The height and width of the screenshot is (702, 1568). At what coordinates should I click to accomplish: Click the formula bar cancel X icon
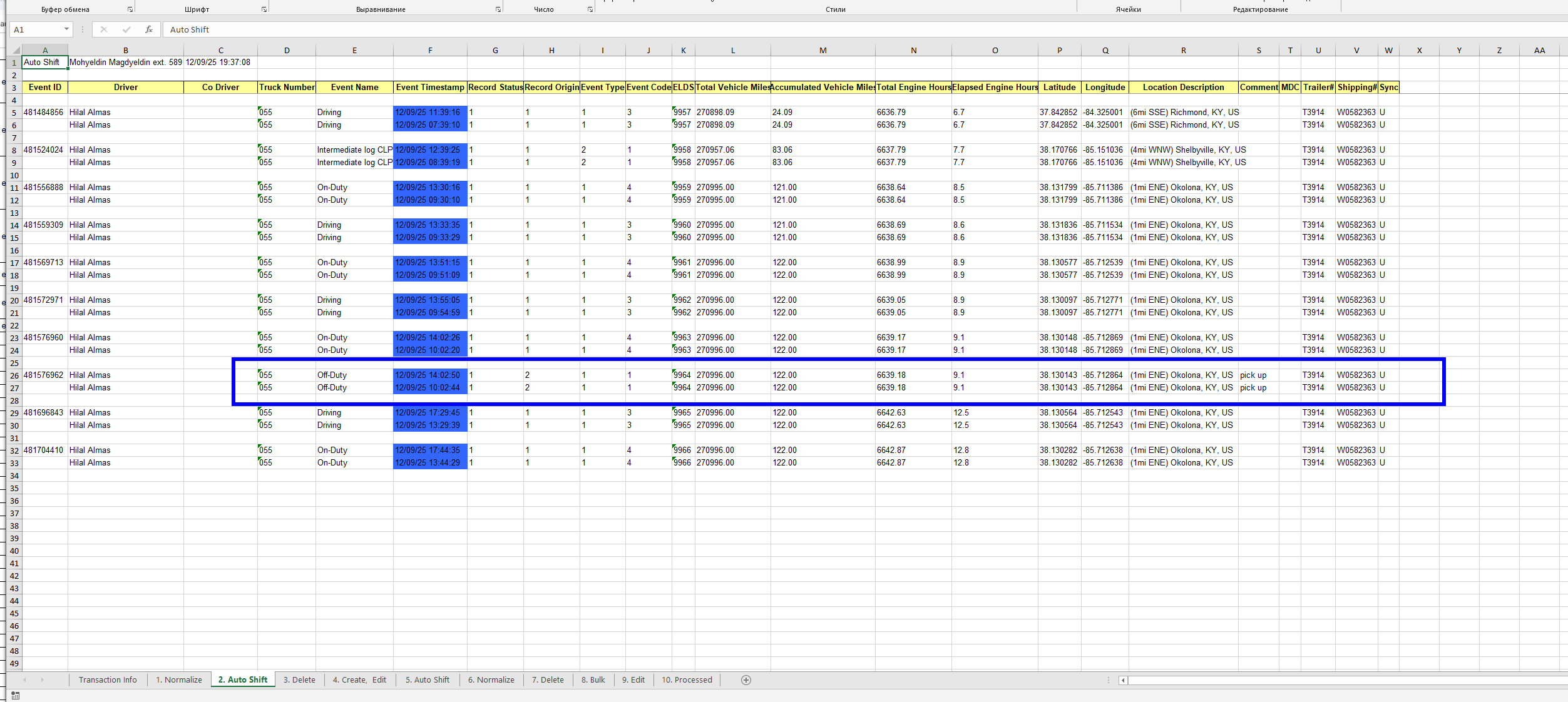(x=104, y=29)
